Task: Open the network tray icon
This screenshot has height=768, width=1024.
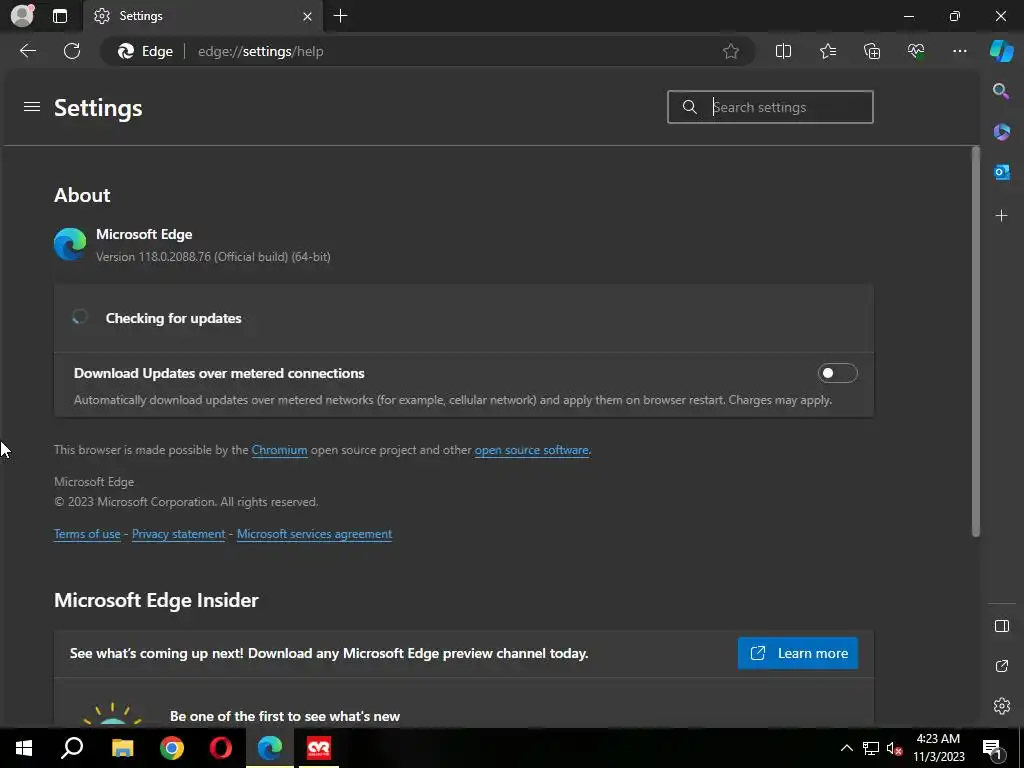Action: click(x=871, y=748)
